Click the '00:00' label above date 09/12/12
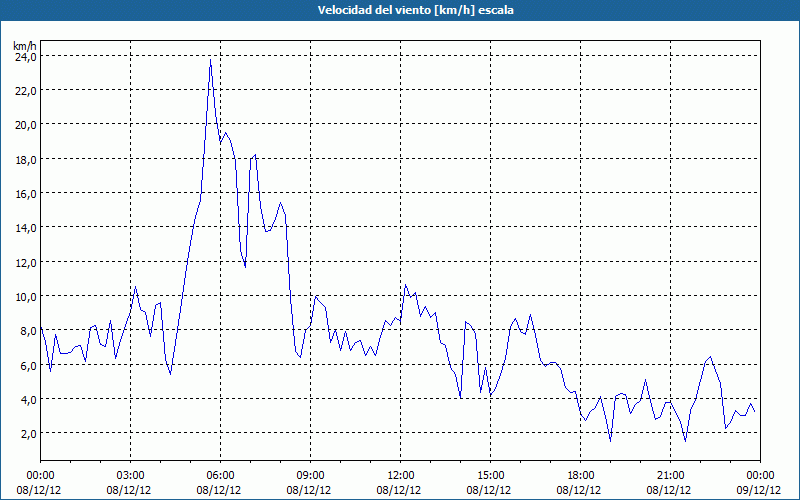 coord(760,476)
